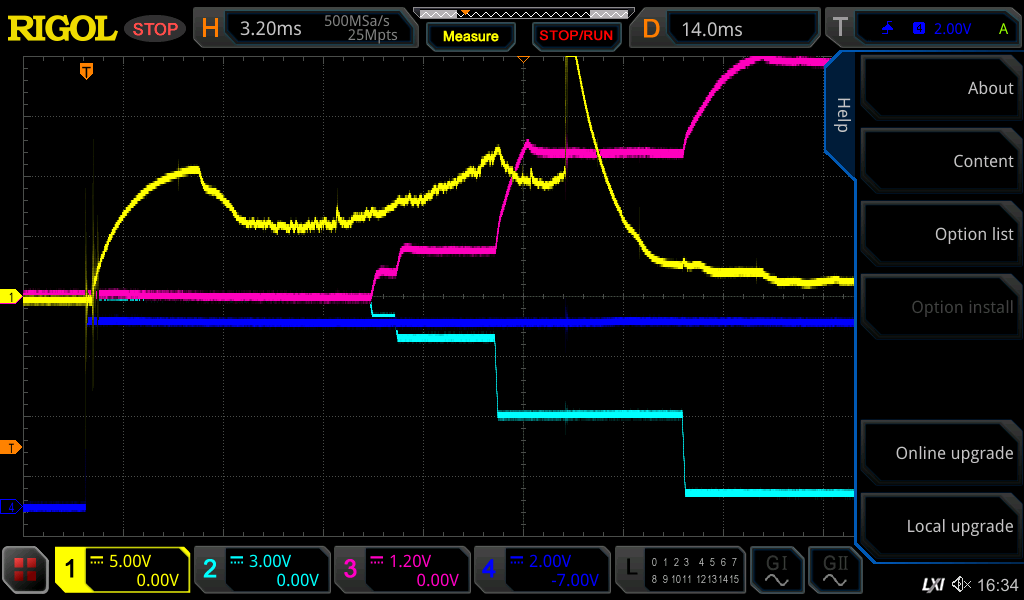Viewport: 1024px width, 600px height.
Task: Open the GI waveform generator
Action: pyautogui.click(x=777, y=570)
